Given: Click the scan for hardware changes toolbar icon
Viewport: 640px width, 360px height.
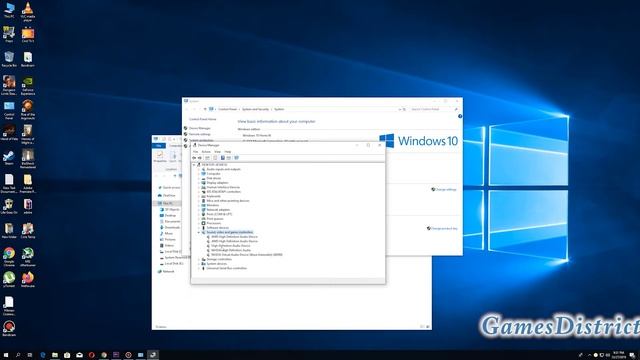Looking at the screenshot, I should tap(236, 158).
